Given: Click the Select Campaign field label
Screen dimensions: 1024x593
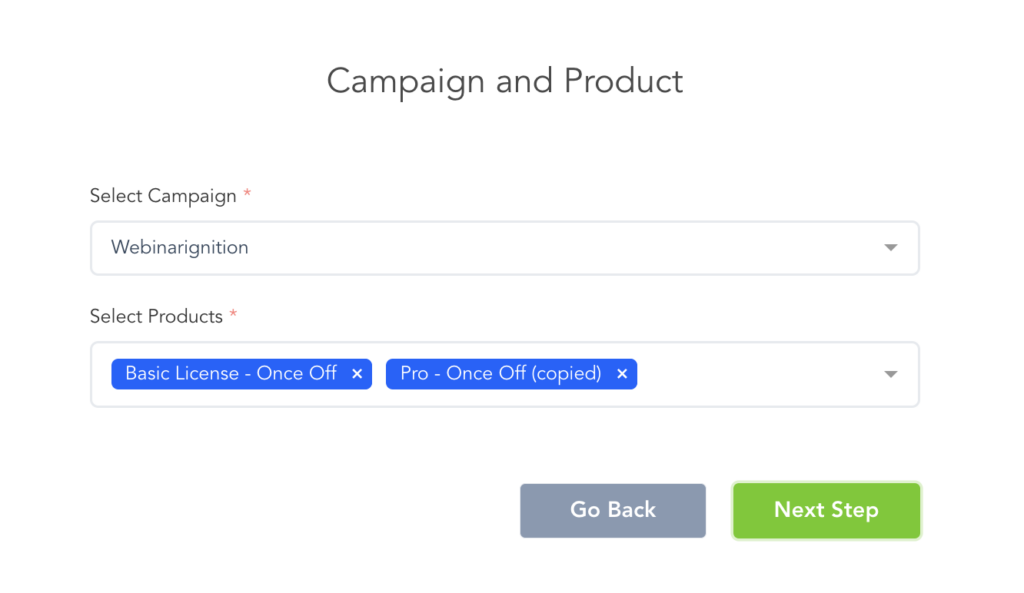Looking at the screenshot, I should (163, 196).
